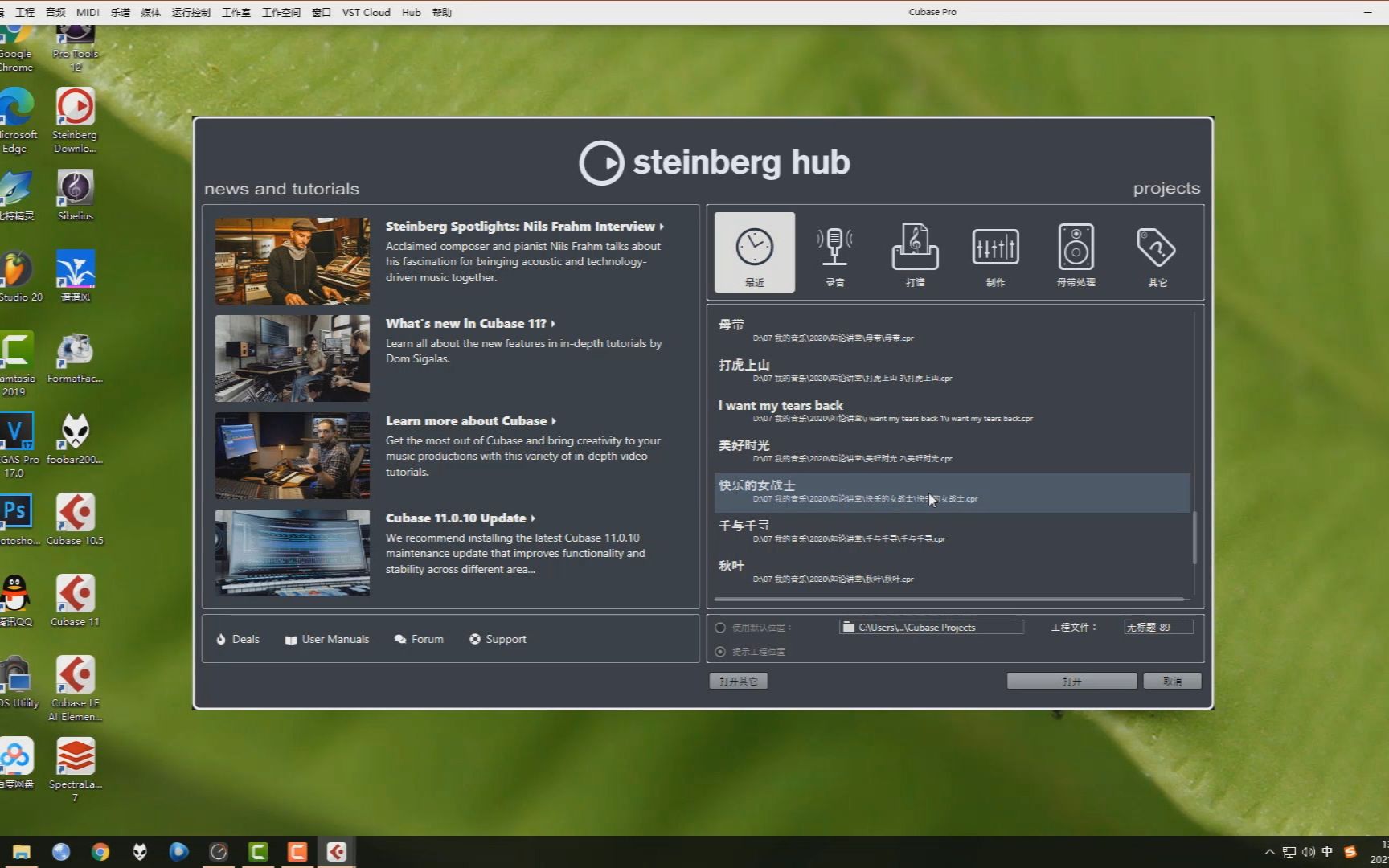Select recent project i want my tears back
Viewport: 1389px width, 868px height.
tap(952, 411)
